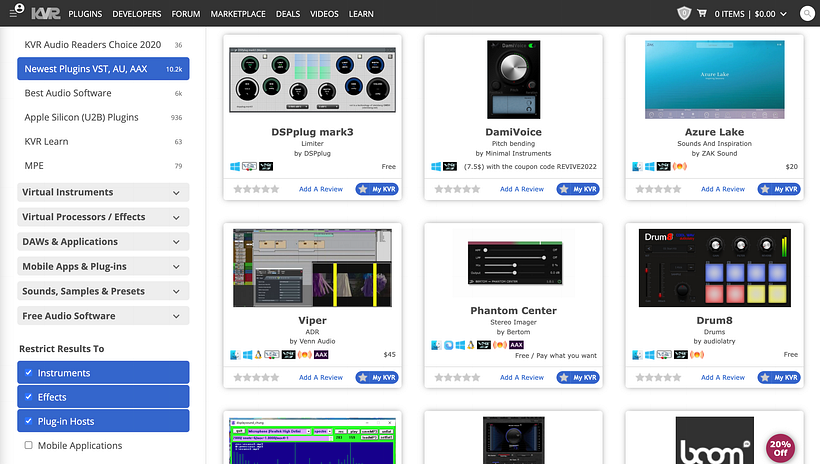The height and width of the screenshot is (464, 820).
Task: Add a review for DSPplug mark3
Action: (x=321, y=189)
